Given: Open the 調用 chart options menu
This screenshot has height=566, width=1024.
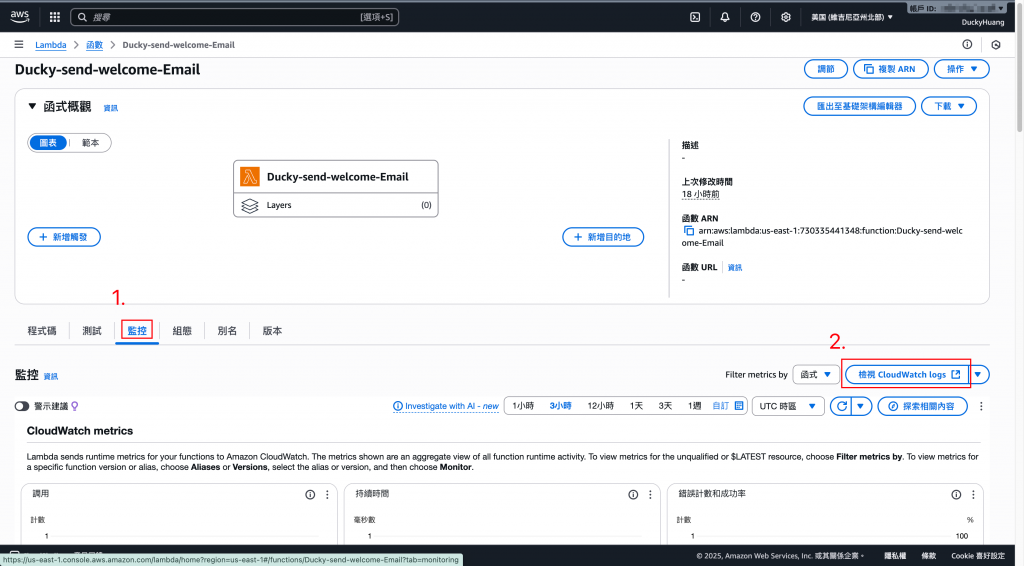Looking at the screenshot, I should coord(327,495).
